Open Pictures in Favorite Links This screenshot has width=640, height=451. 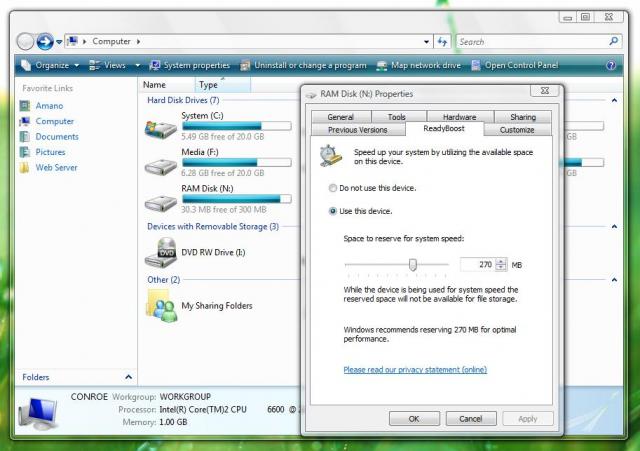pyautogui.click(x=50, y=152)
